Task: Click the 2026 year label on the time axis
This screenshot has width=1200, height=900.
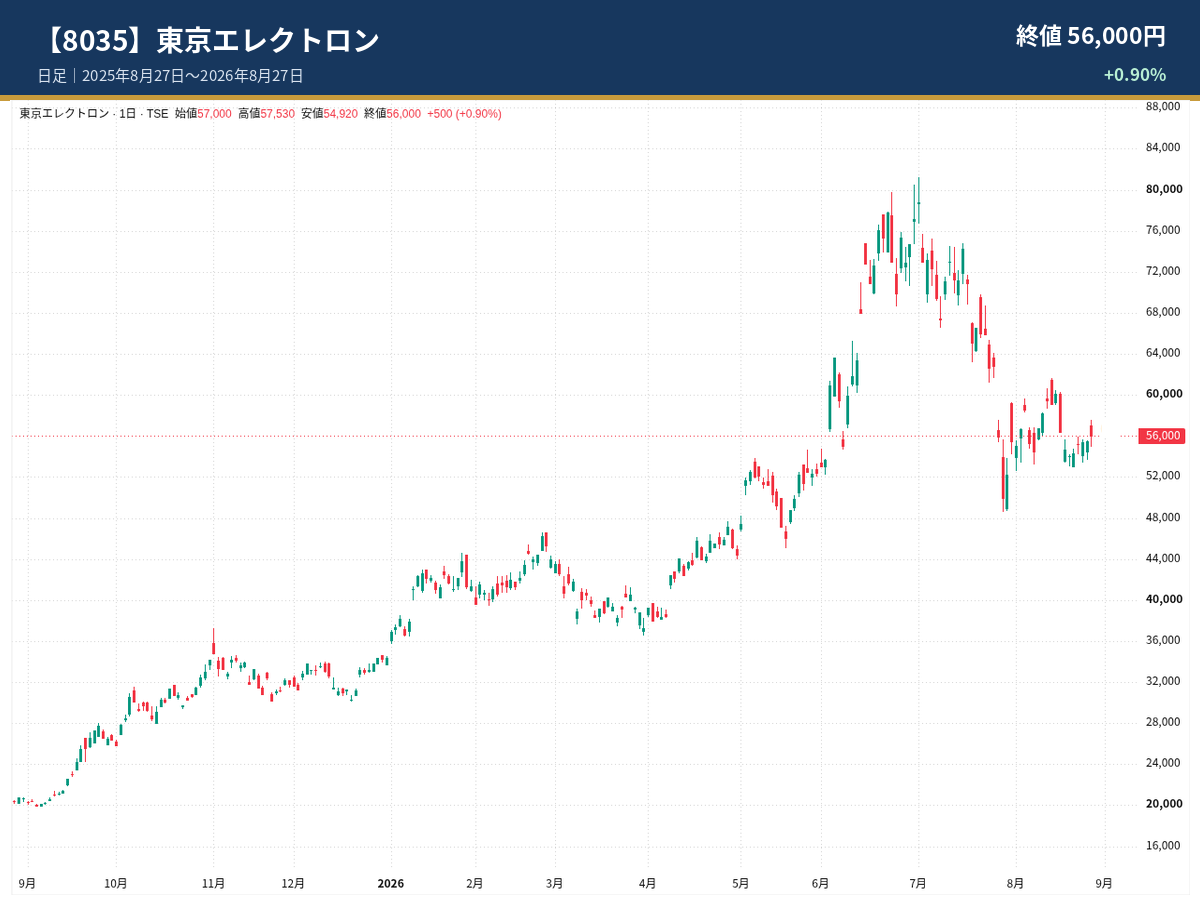Action: tap(391, 884)
